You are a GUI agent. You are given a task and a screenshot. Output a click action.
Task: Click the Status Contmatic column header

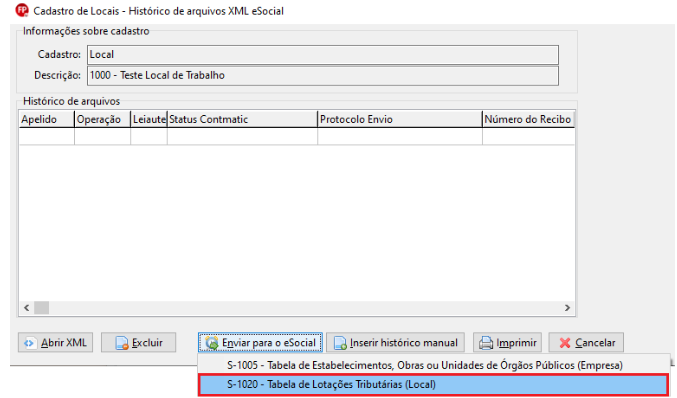[x=242, y=119]
